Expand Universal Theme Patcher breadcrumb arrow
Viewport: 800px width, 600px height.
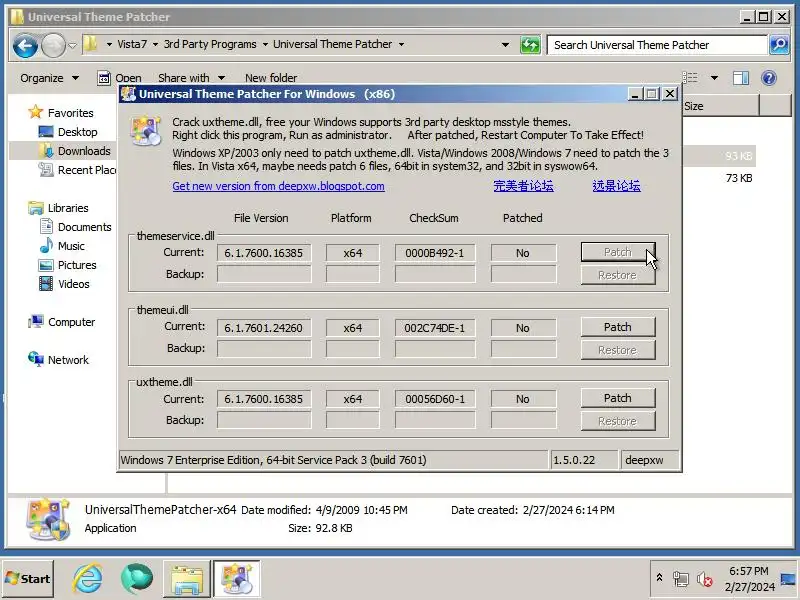[402, 44]
